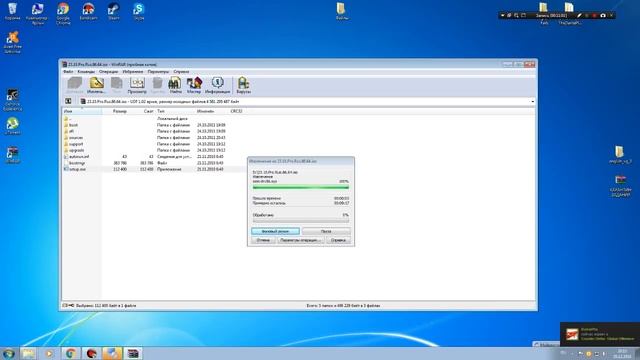Open the Bandicam desktop shortcut
The height and width of the screenshot is (360, 640).
click(88, 11)
